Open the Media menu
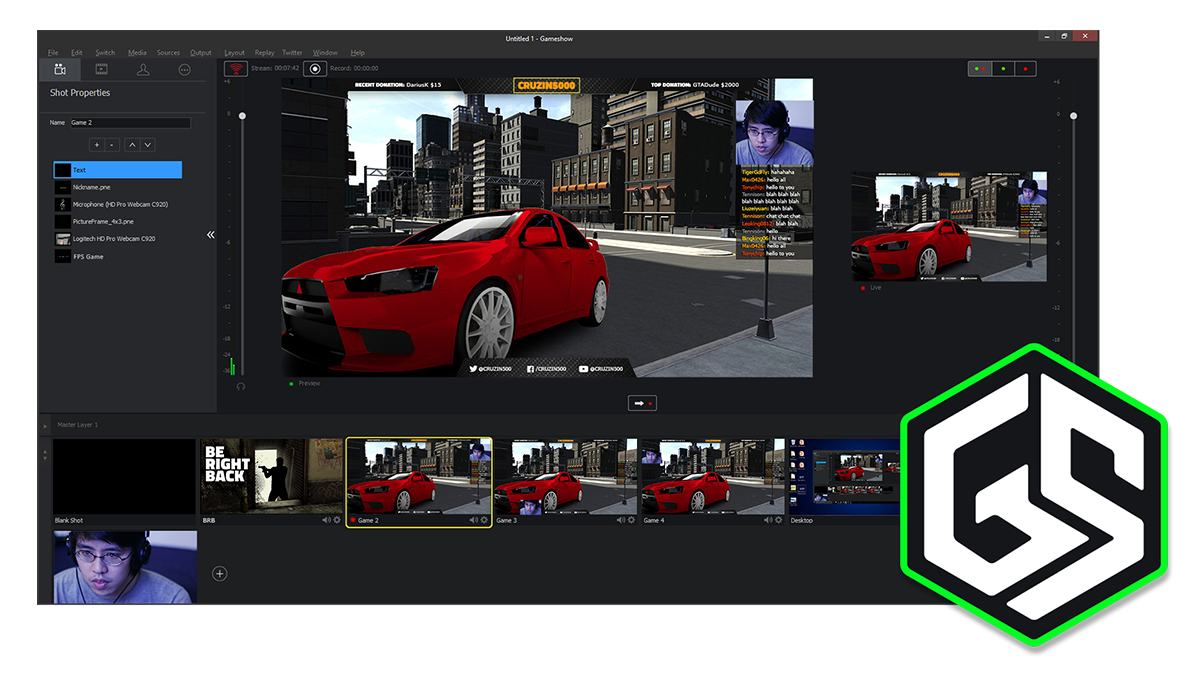1200x675 pixels. pyautogui.click(x=137, y=53)
